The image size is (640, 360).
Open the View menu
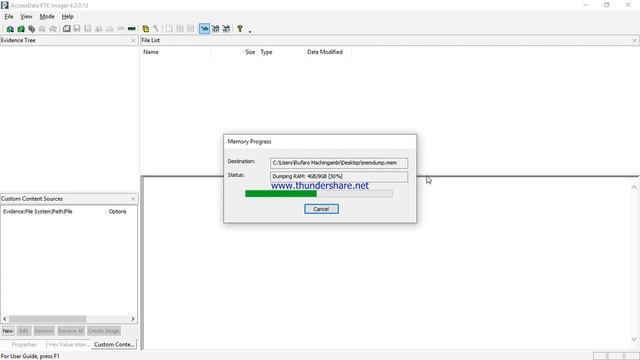[26, 17]
